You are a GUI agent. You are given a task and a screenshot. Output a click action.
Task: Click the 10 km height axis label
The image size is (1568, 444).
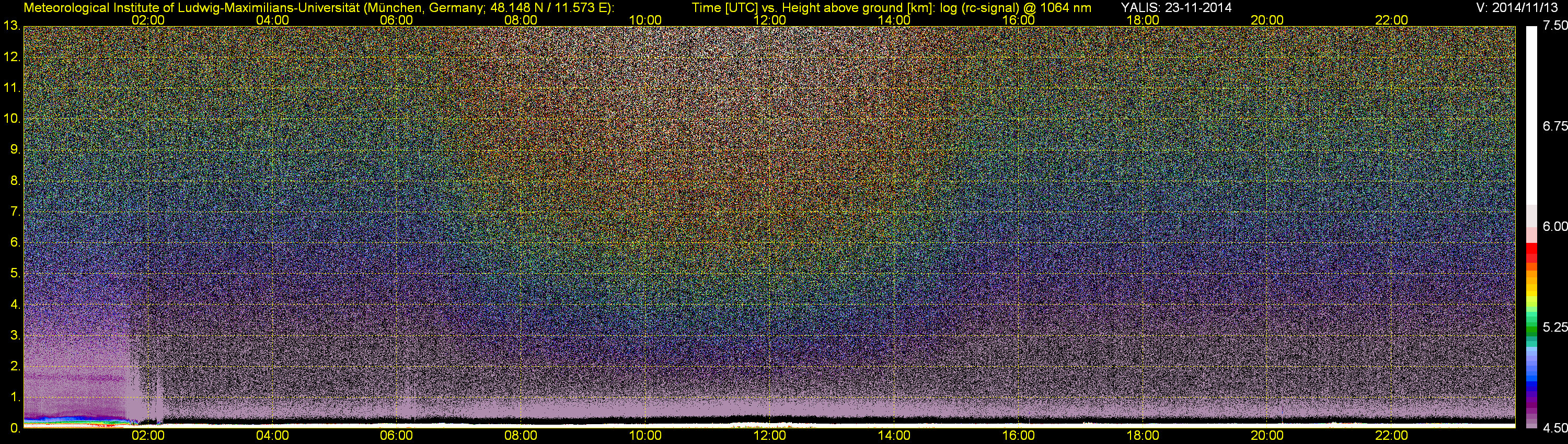(x=12, y=119)
